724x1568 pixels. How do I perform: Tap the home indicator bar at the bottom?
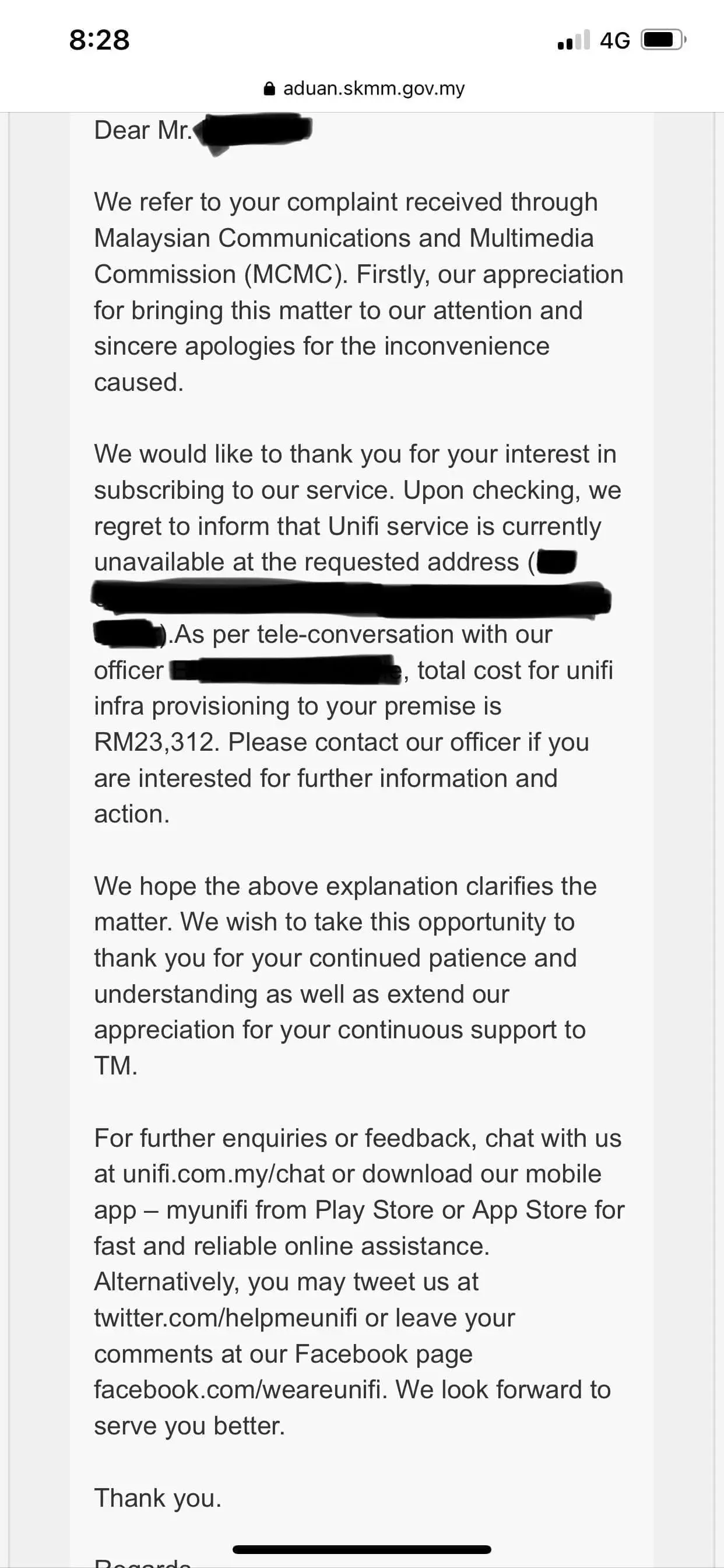click(x=361, y=1549)
